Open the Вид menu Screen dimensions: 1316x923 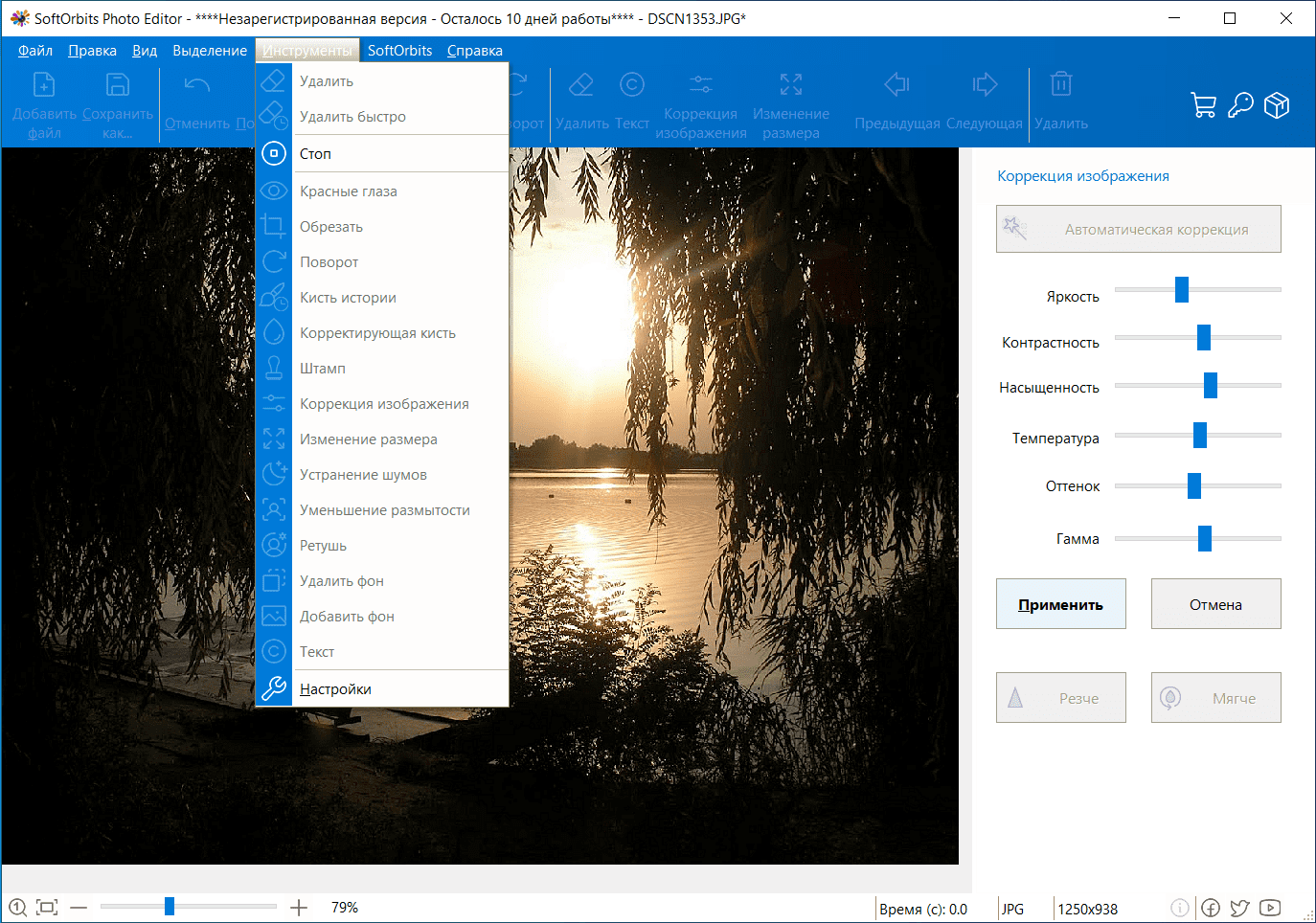(145, 51)
